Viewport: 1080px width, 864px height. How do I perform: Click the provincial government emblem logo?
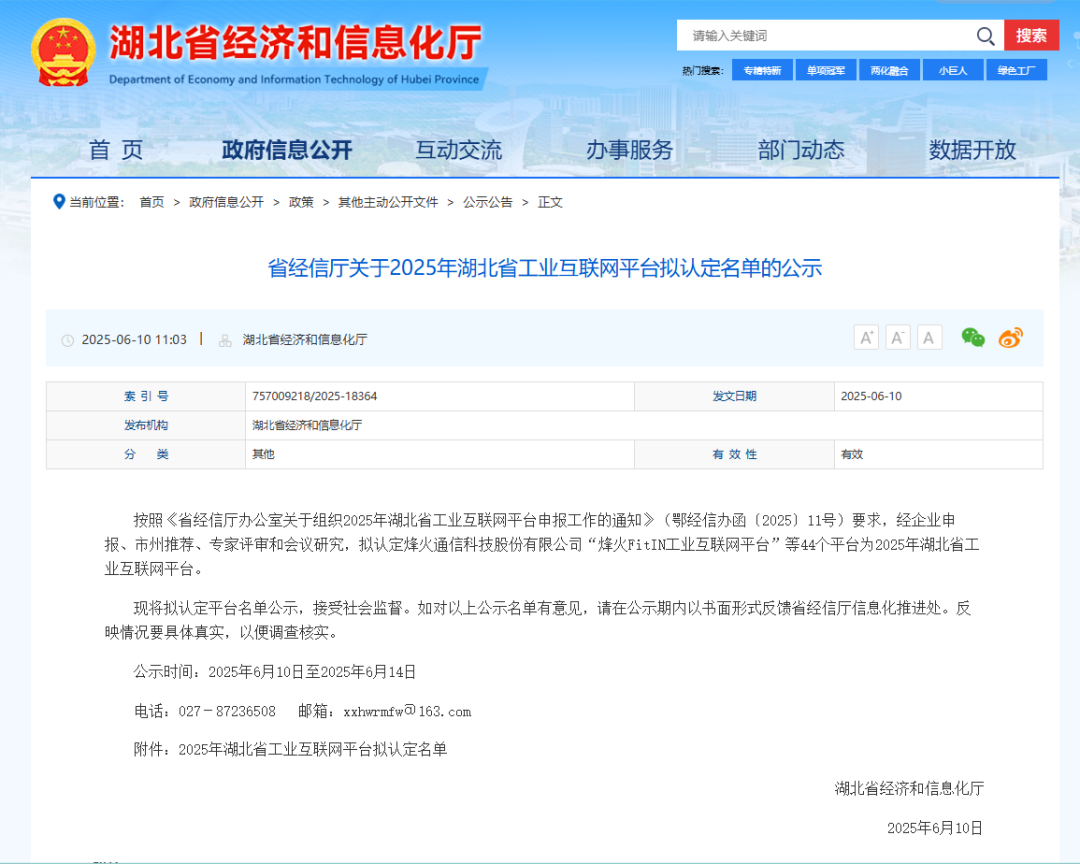(x=64, y=49)
